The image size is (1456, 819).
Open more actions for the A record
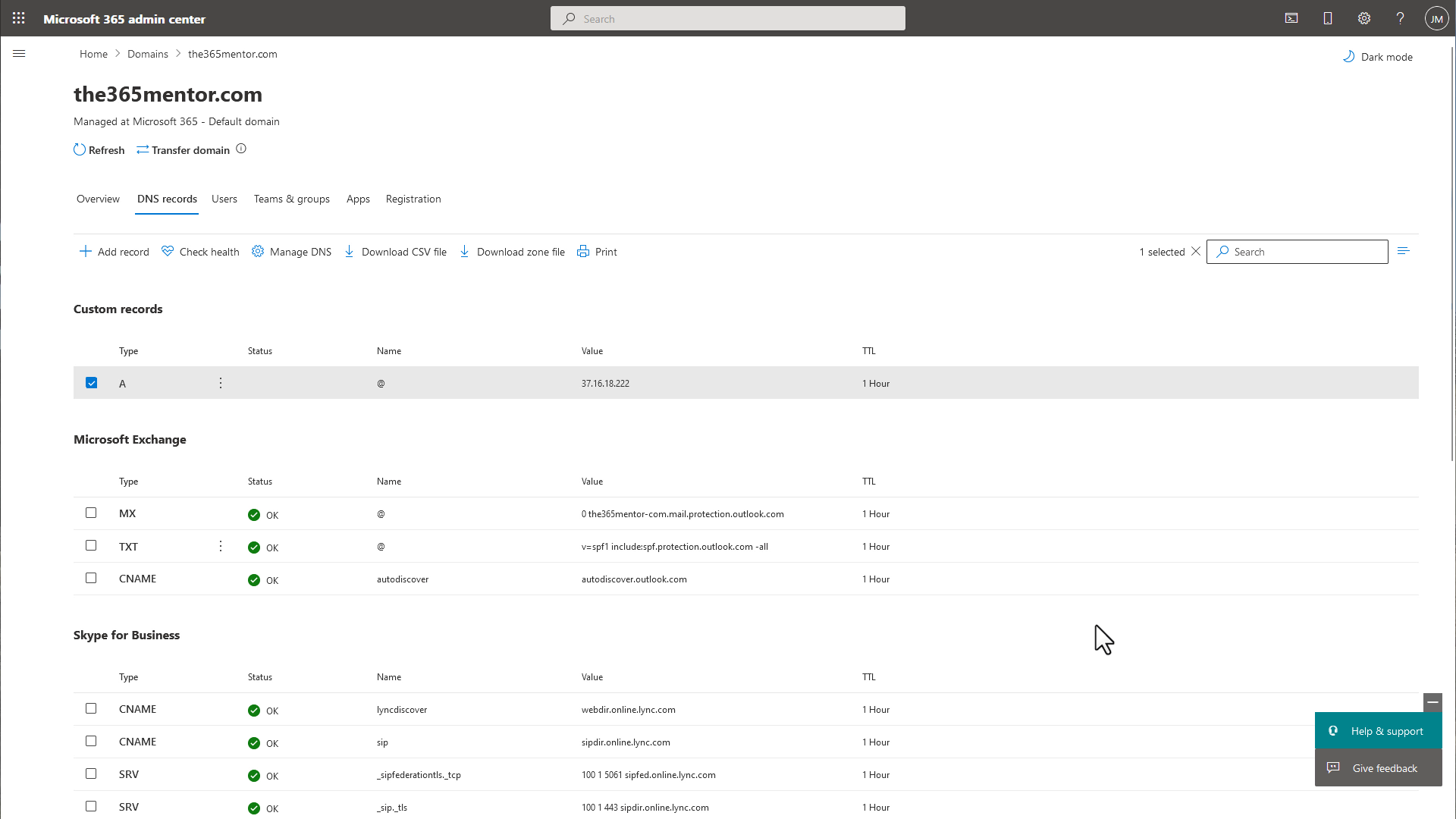point(221,383)
